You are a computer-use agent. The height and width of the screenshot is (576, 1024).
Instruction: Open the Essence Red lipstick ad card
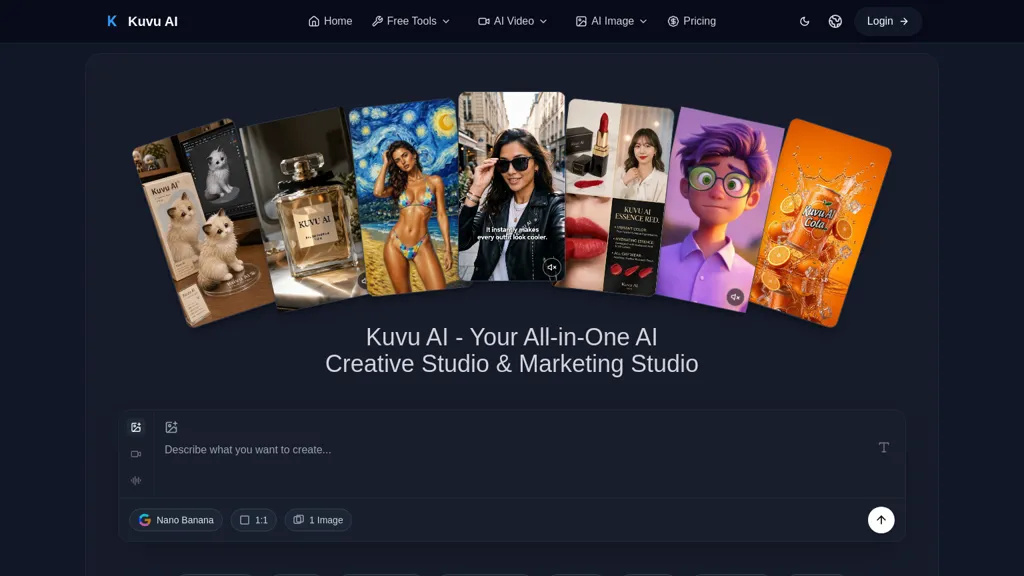[614, 196]
